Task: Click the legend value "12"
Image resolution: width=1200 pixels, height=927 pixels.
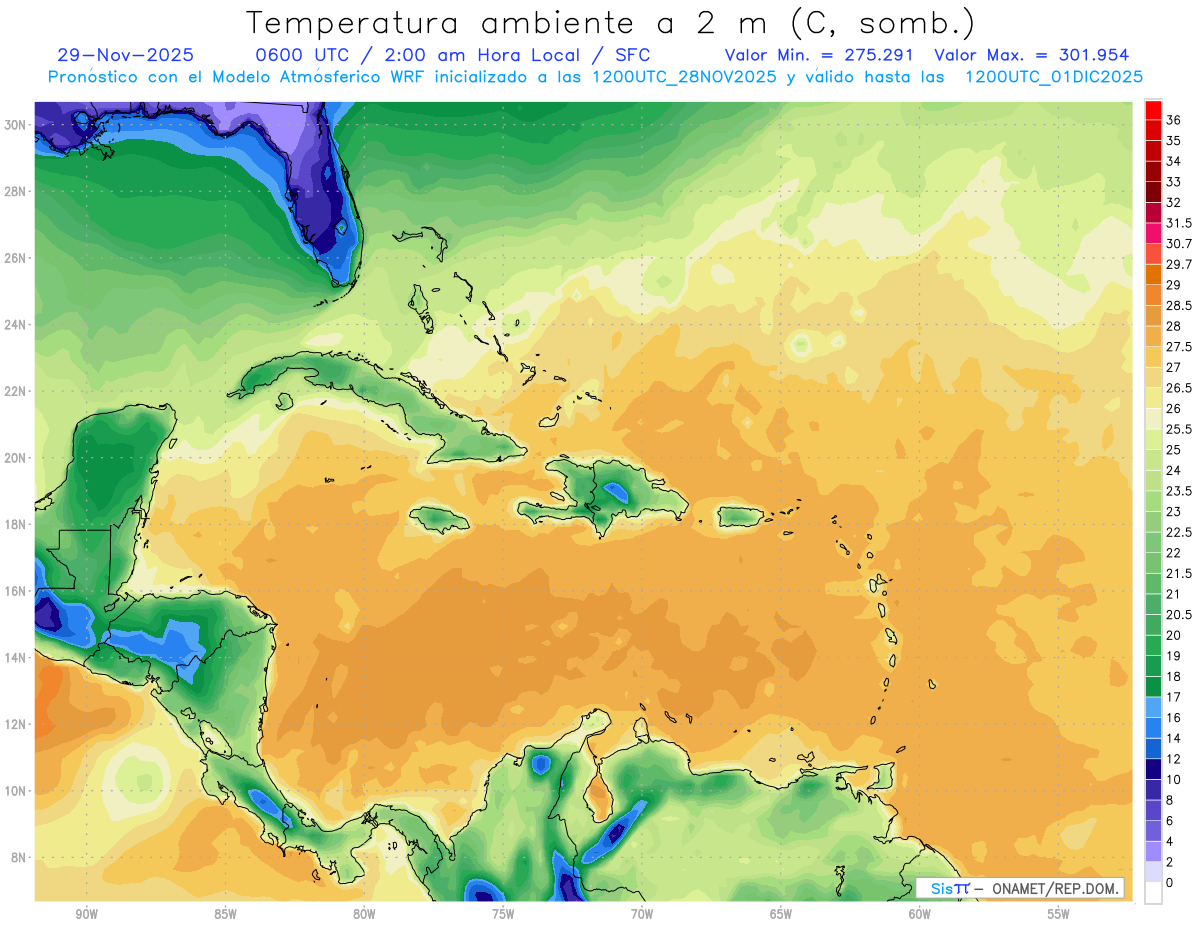Action: pos(1174,758)
